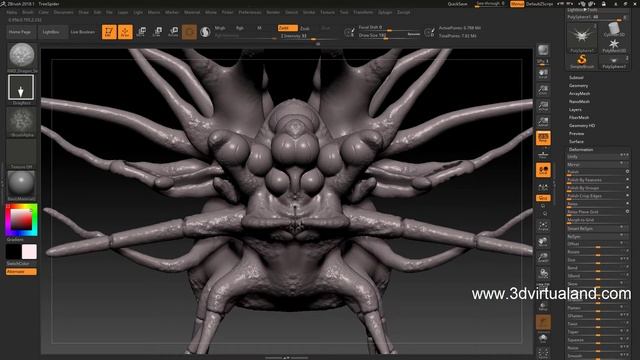Expand the Layers subpalette
The image size is (640, 360).
tap(575, 109)
